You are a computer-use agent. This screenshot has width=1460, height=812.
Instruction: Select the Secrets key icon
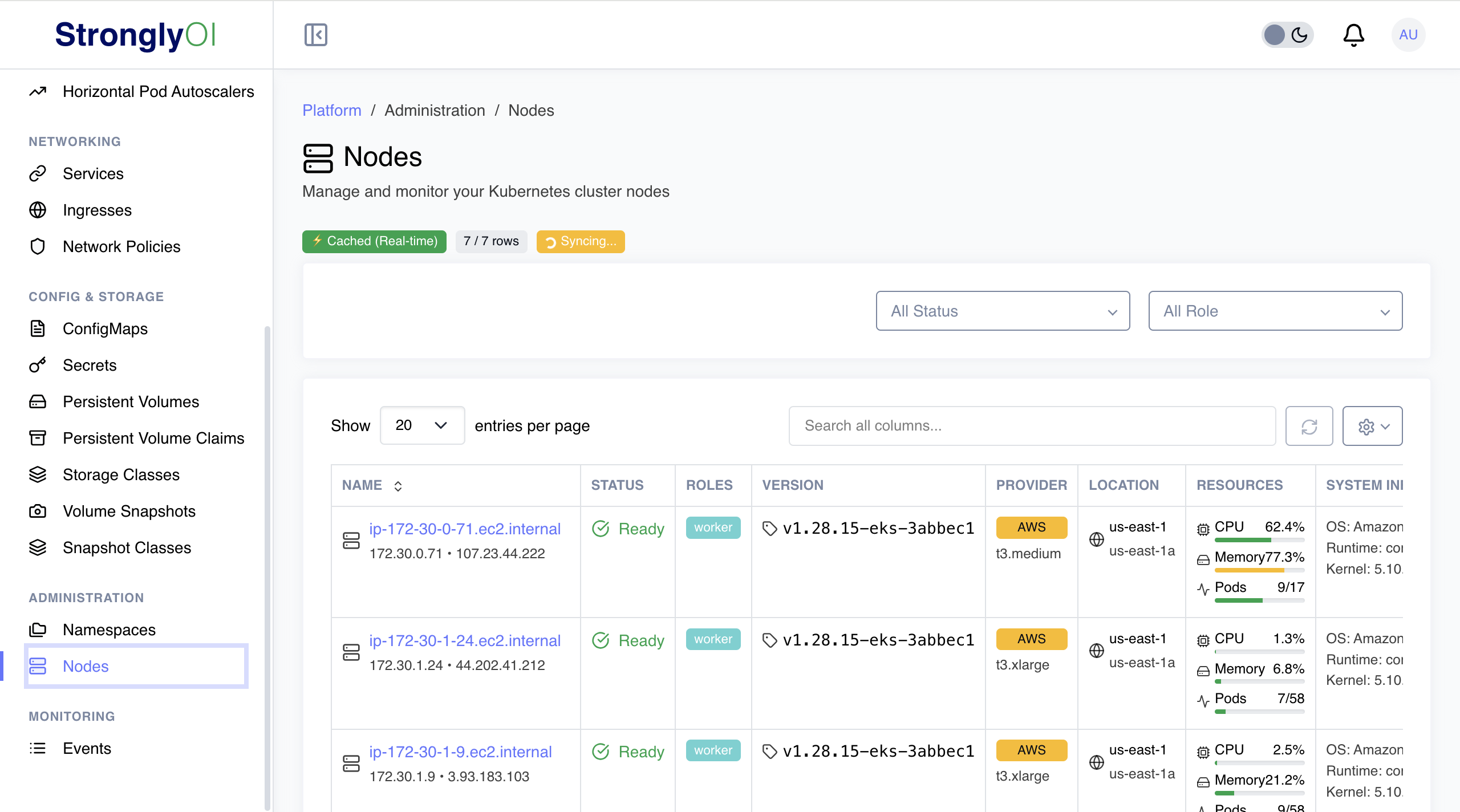pyautogui.click(x=38, y=365)
